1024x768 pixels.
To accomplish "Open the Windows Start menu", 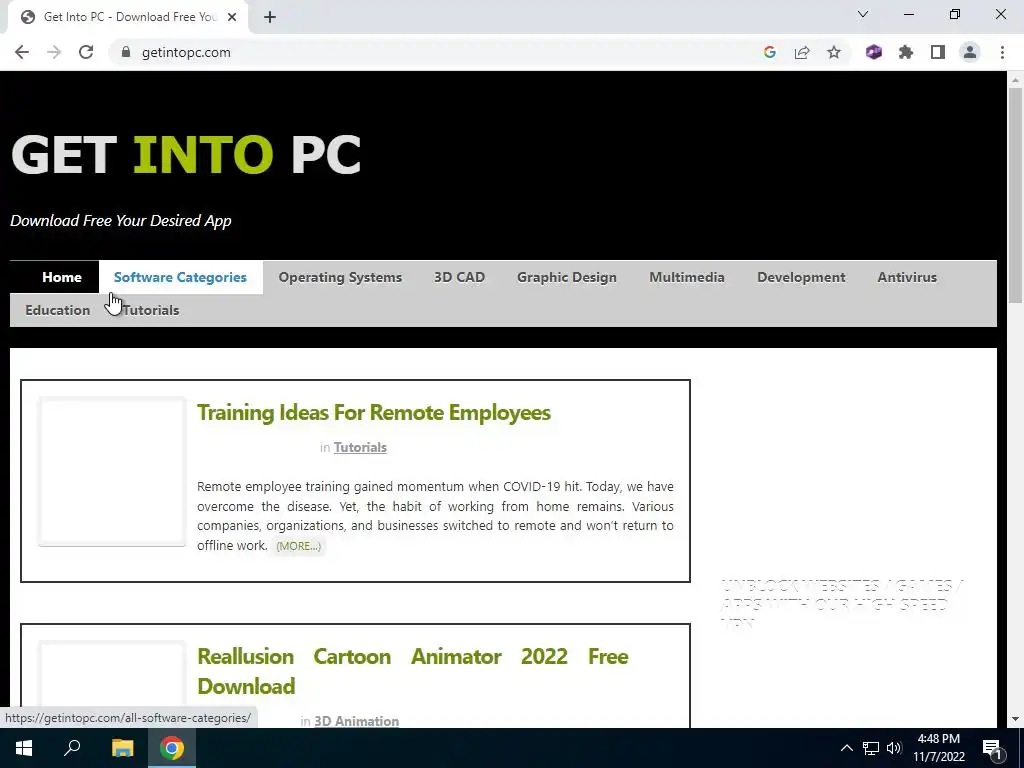I will tap(24, 748).
